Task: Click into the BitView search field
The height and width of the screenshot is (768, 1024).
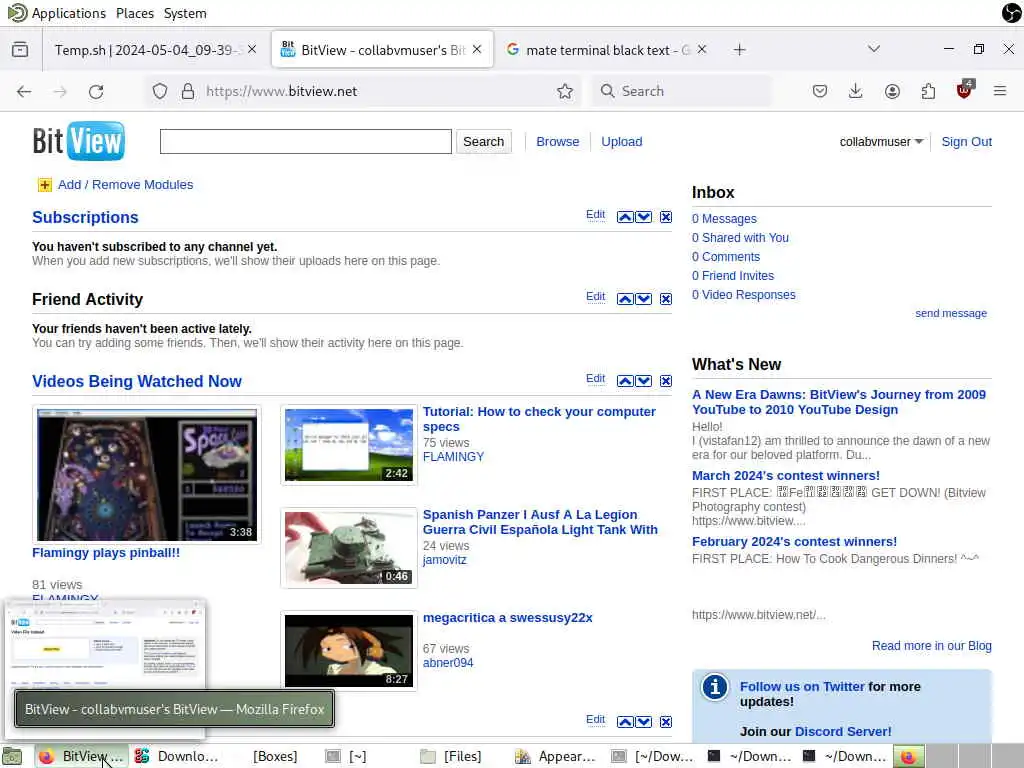Action: [306, 142]
